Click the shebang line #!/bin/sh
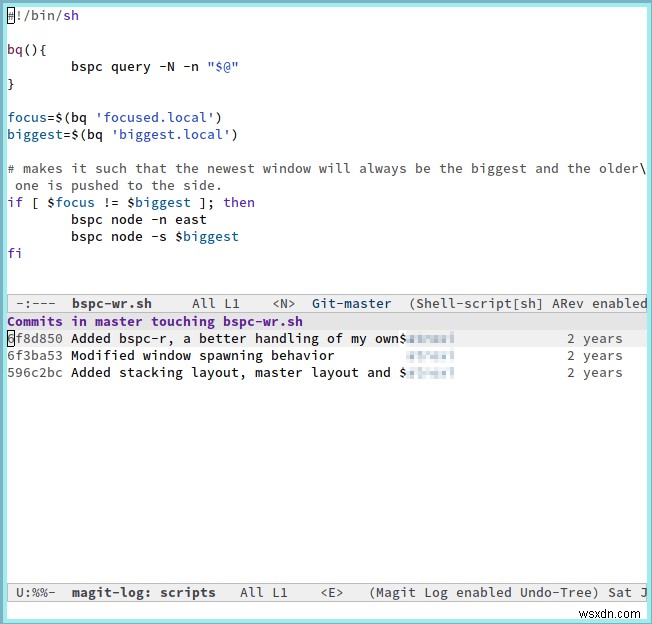The image size is (652, 624). 43,16
